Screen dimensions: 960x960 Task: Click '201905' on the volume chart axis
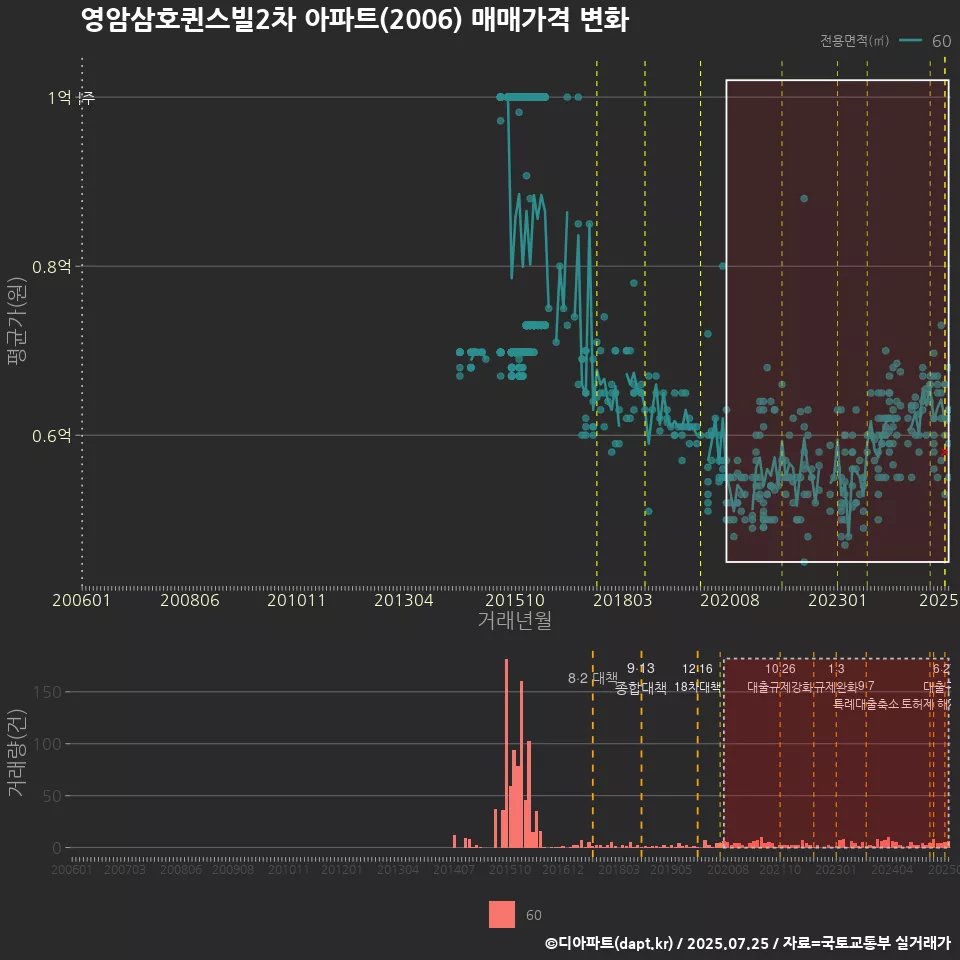point(670,869)
